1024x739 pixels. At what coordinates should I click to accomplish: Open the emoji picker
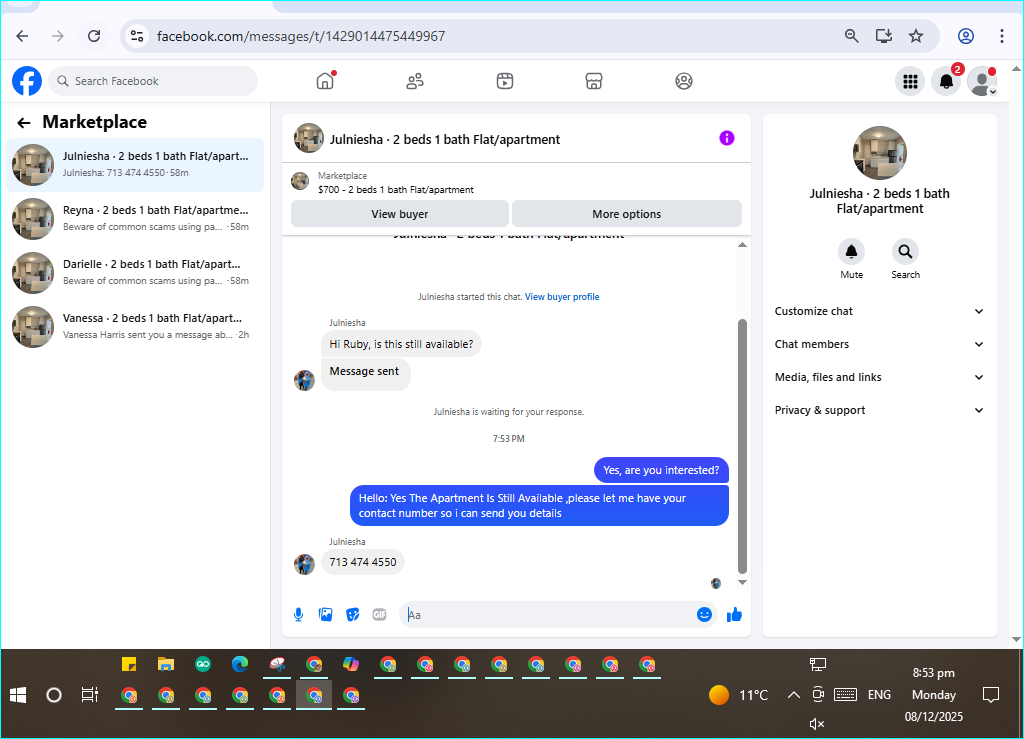point(704,614)
